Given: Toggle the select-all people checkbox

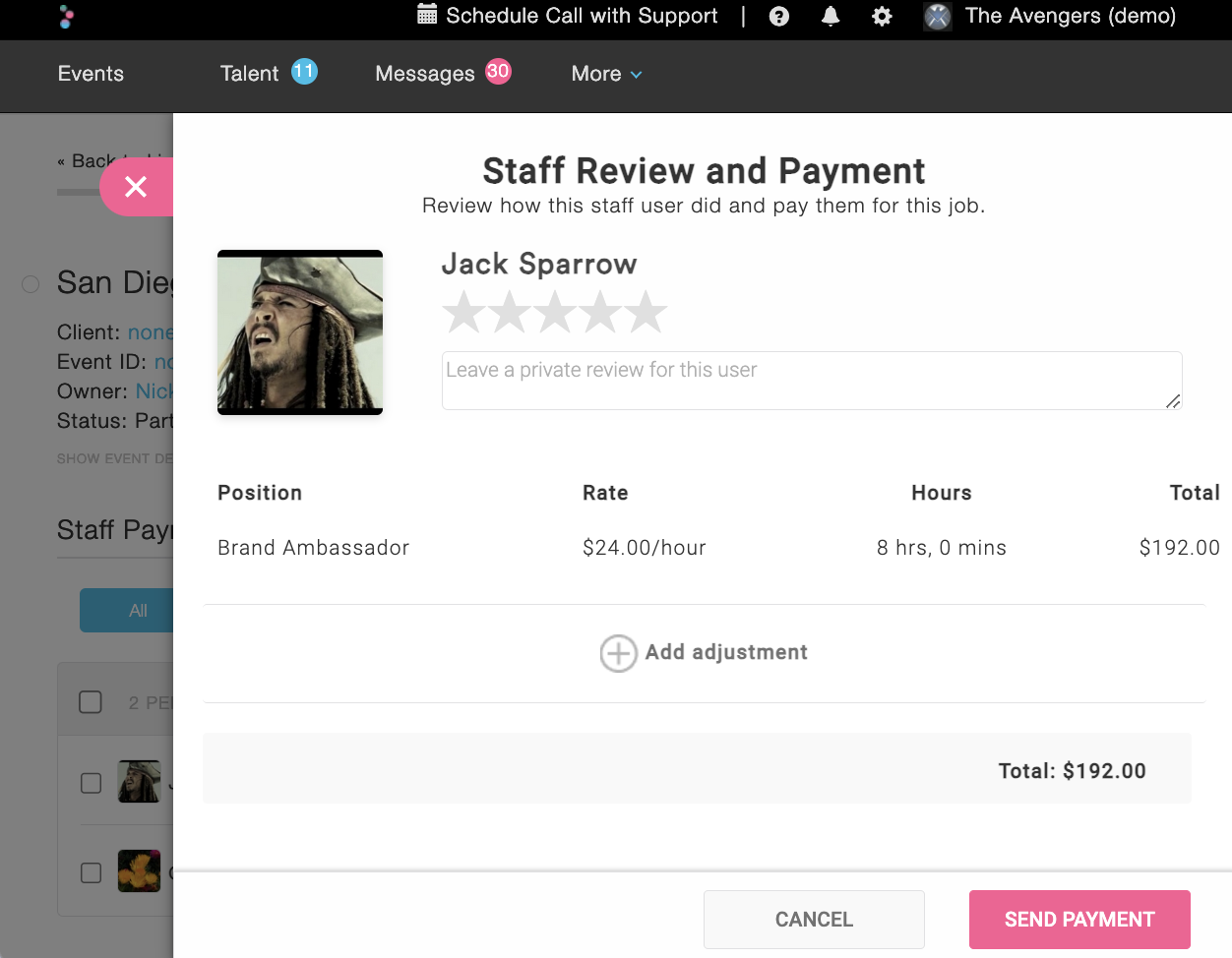Looking at the screenshot, I should (91, 702).
